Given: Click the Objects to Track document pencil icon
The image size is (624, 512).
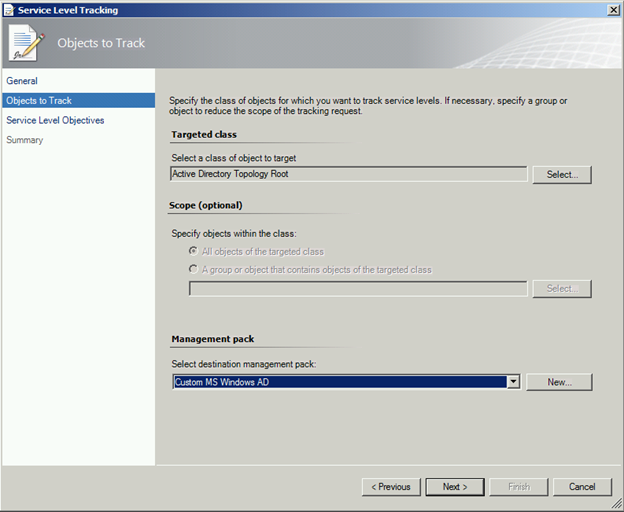Looking at the screenshot, I should tap(26, 43).
